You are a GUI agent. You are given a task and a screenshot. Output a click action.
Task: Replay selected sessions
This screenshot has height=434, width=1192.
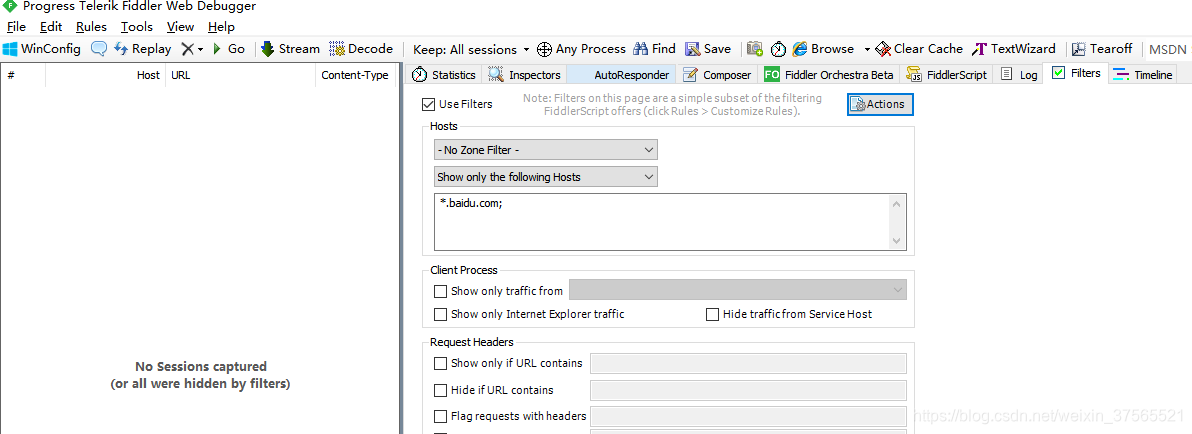(143, 49)
